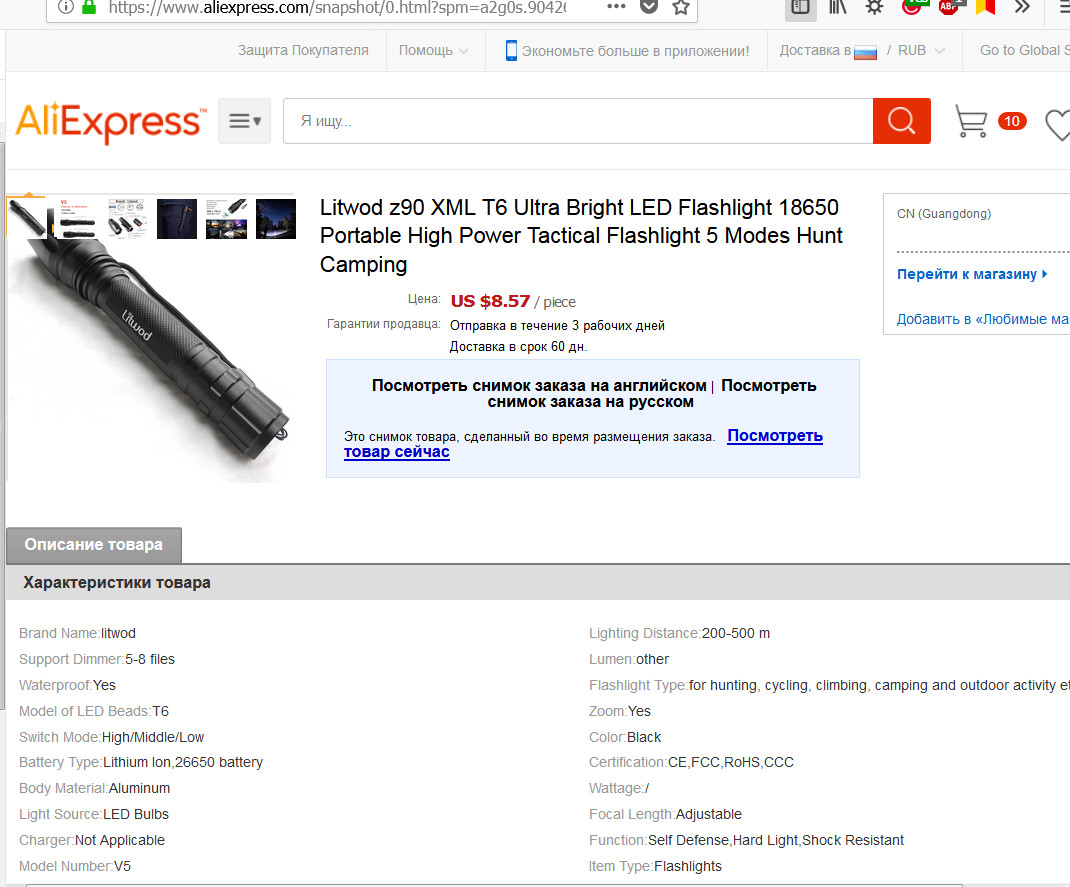Image resolution: width=1070 pixels, height=887 pixels.
Task: Expand the toolbar overflow chevron in browser
Action: [1022, 8]
